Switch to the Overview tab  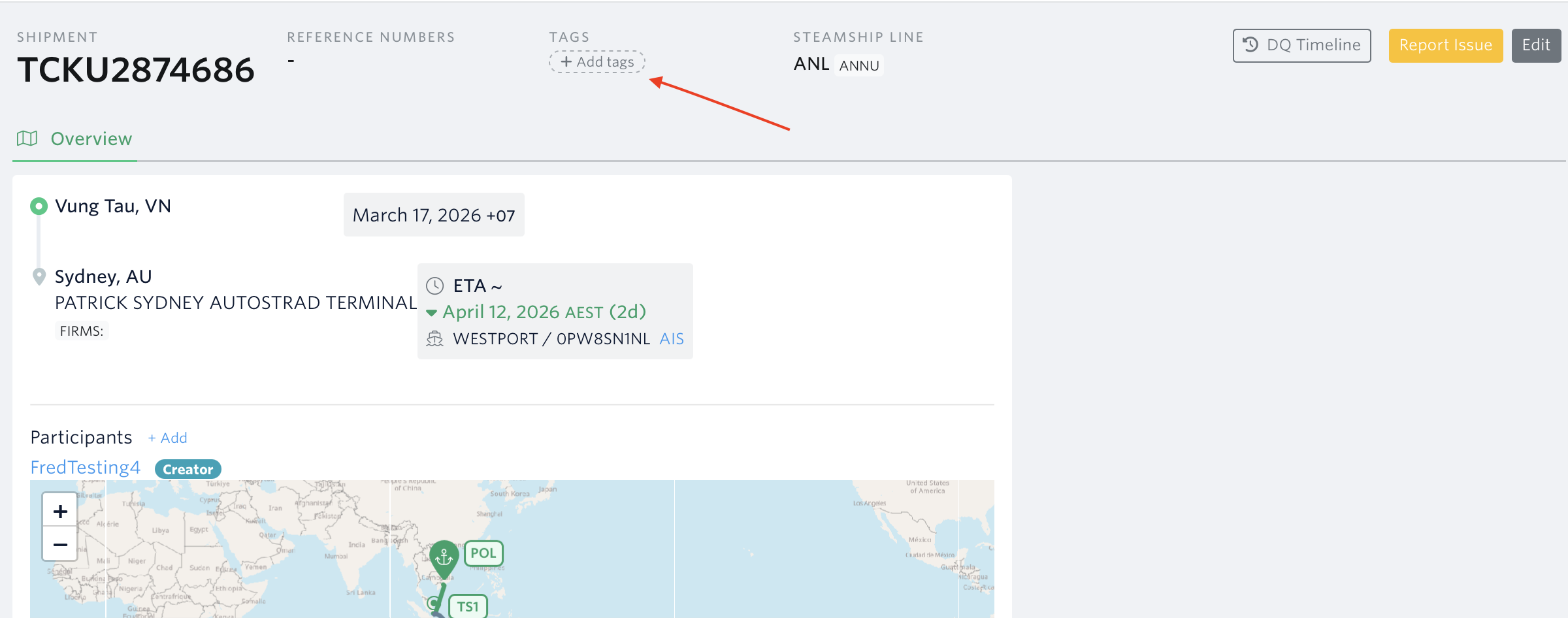tap(91, 138)
